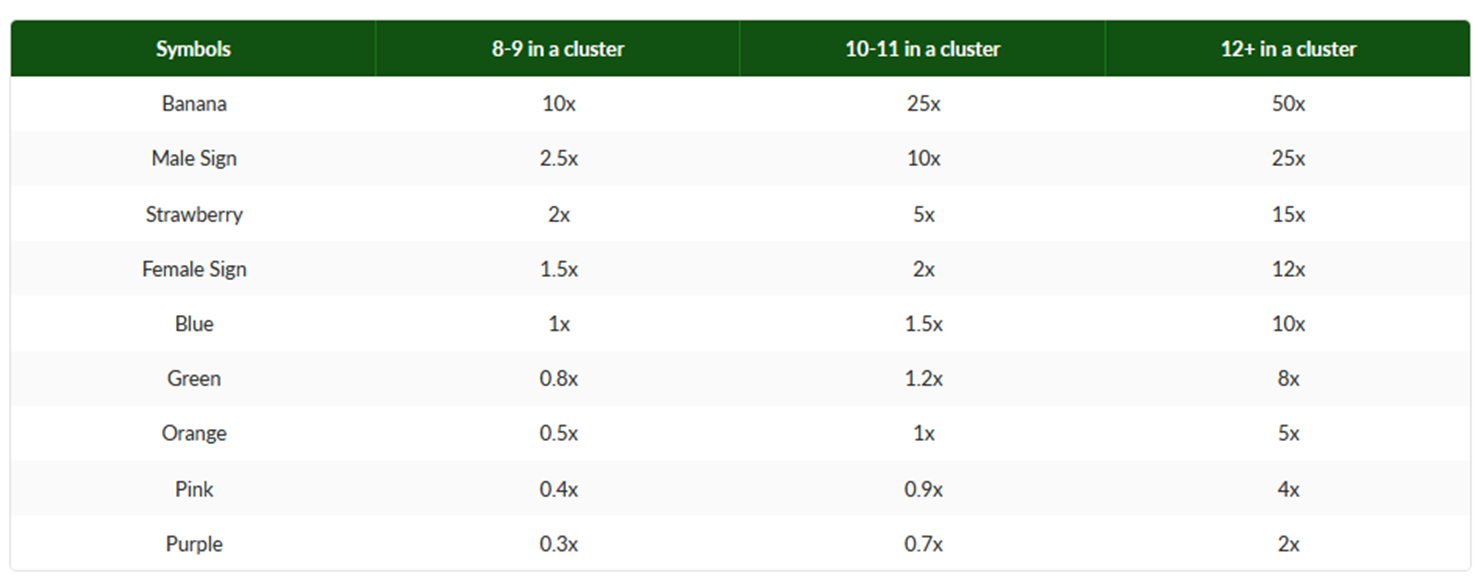Click the Purple symbol name
The height and width of the screenshot is (581, 1478).
click(x=194, y=544)
